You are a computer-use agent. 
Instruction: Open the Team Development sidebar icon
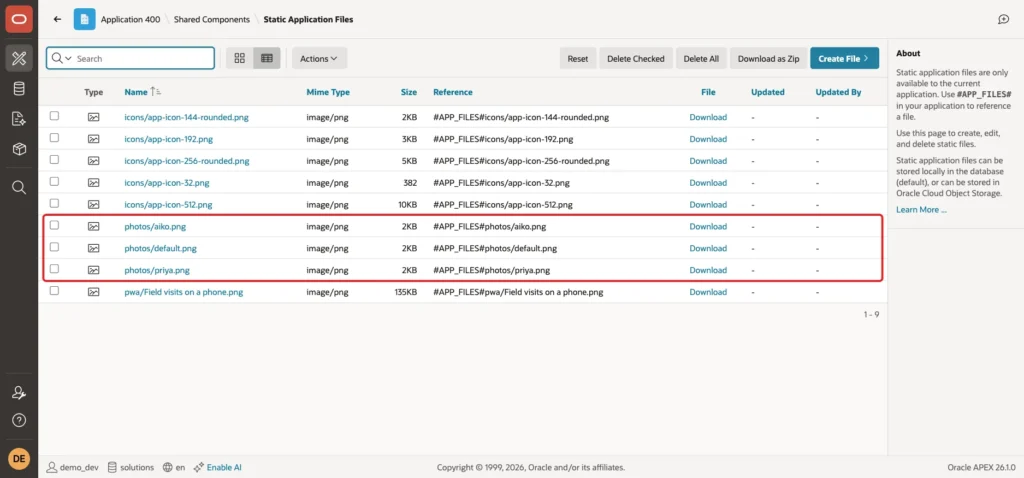(x=19, y=119)
